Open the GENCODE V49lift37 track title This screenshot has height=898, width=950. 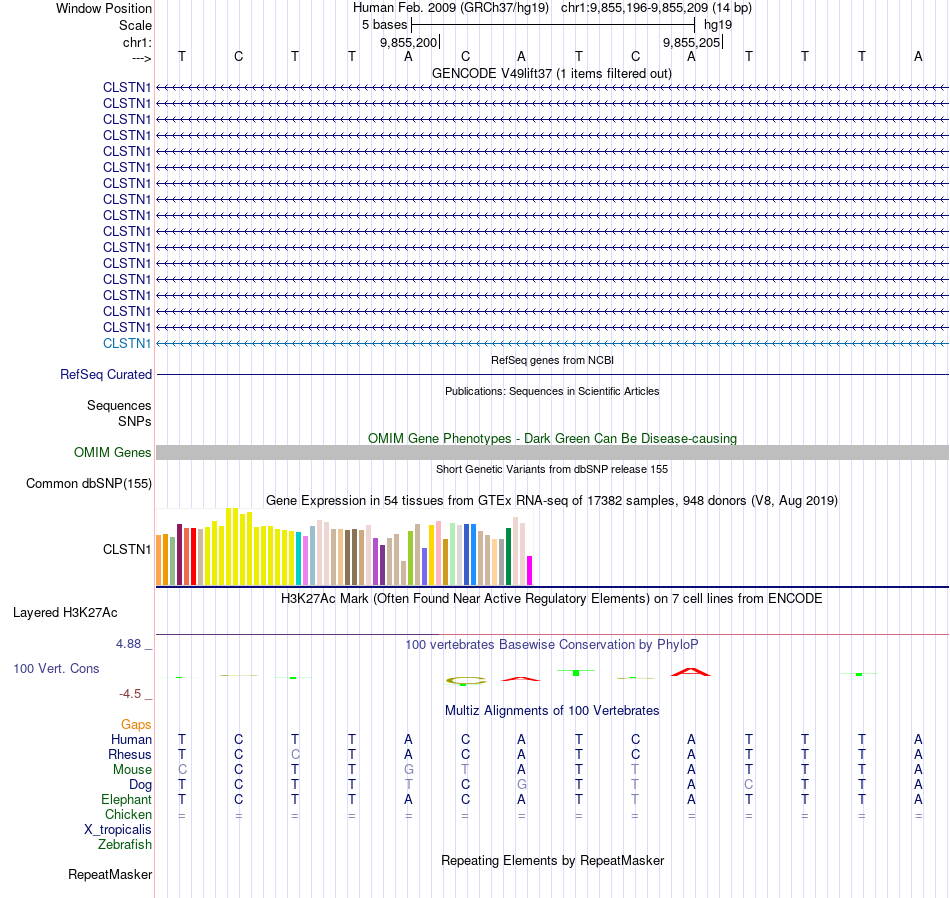pos(552,73)
